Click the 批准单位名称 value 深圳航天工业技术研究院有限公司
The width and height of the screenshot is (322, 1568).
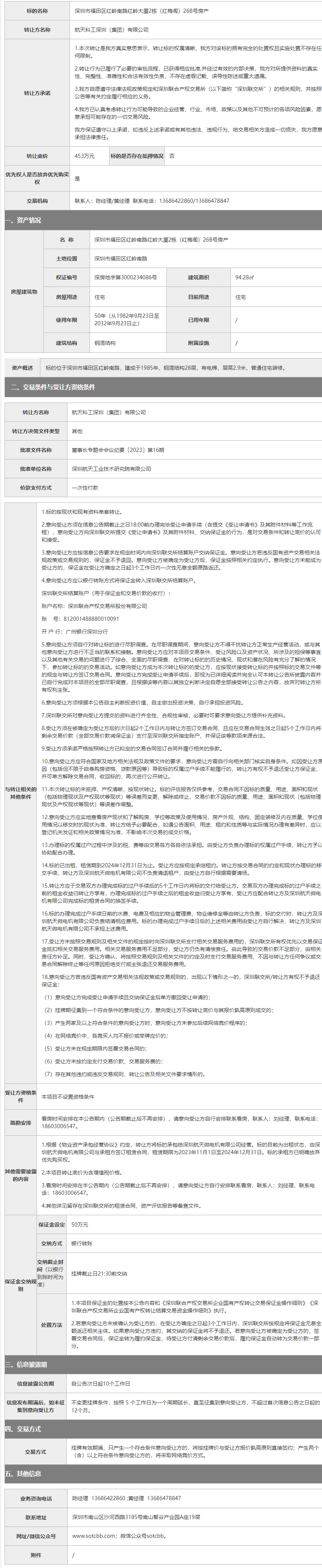coord(111,469)
